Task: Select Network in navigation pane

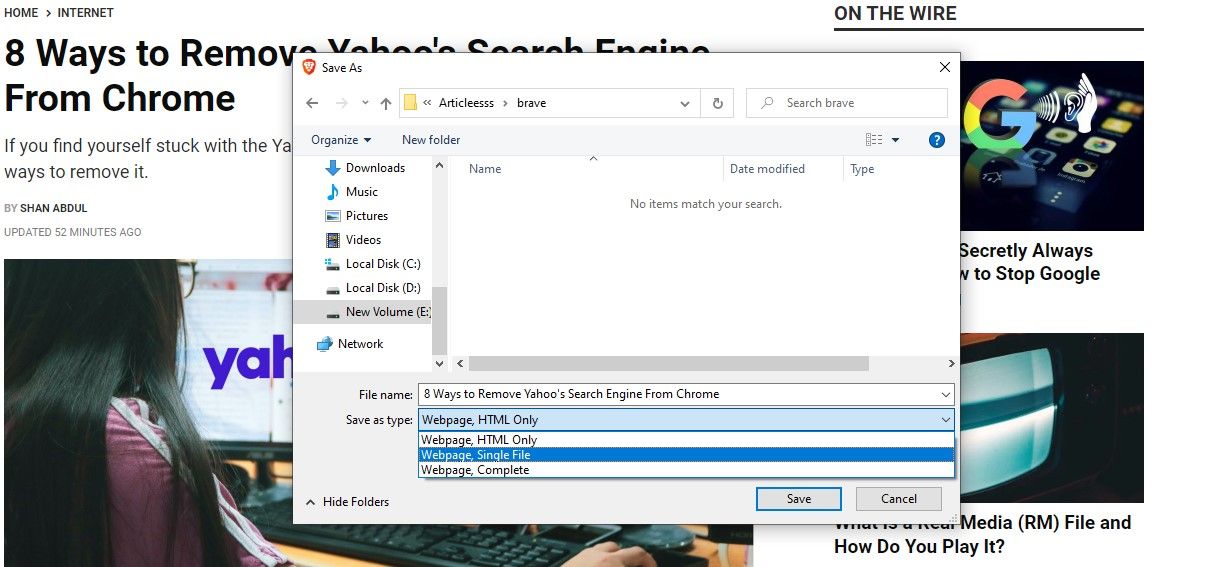Action: coord(360,344)
